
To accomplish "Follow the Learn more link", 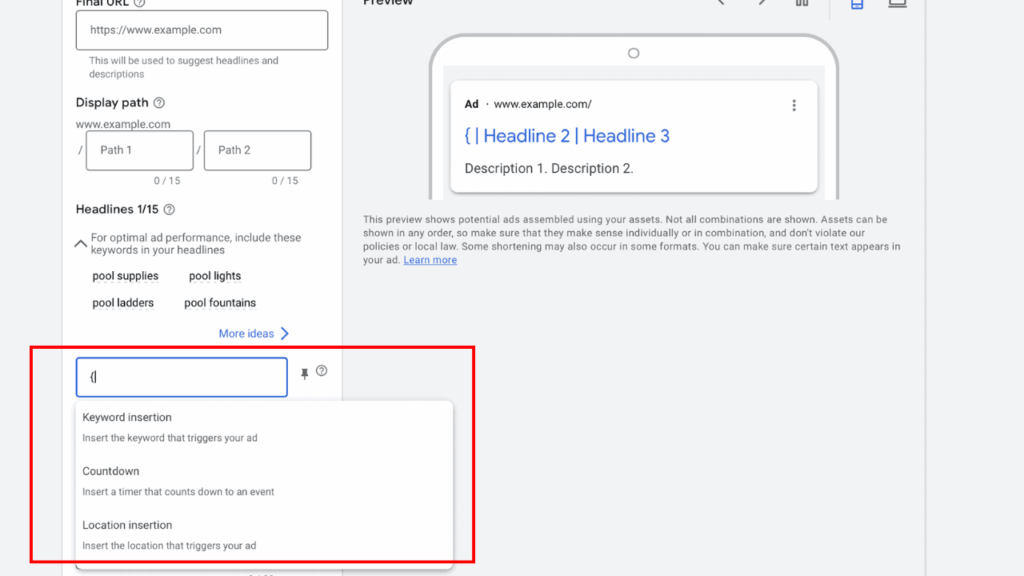I will tap(430, 260).
